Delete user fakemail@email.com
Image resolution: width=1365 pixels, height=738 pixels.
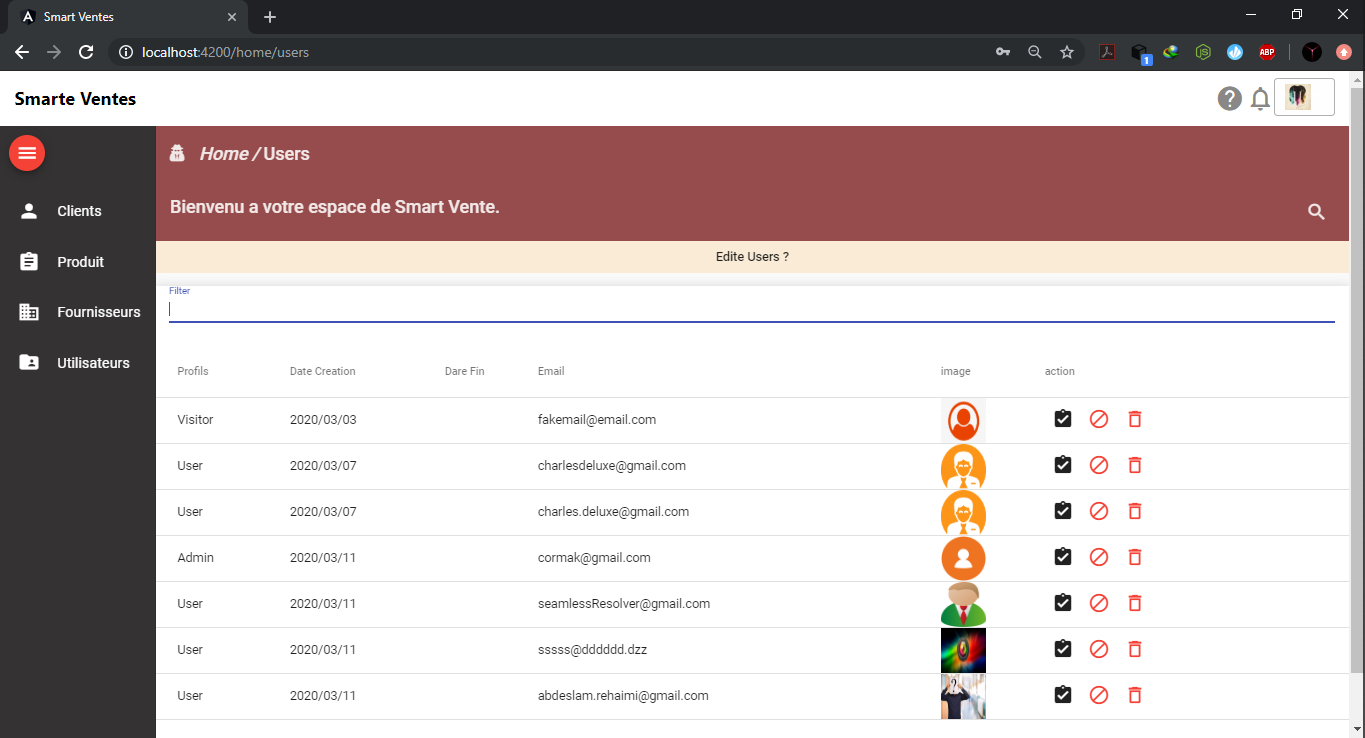(1135, 419)
